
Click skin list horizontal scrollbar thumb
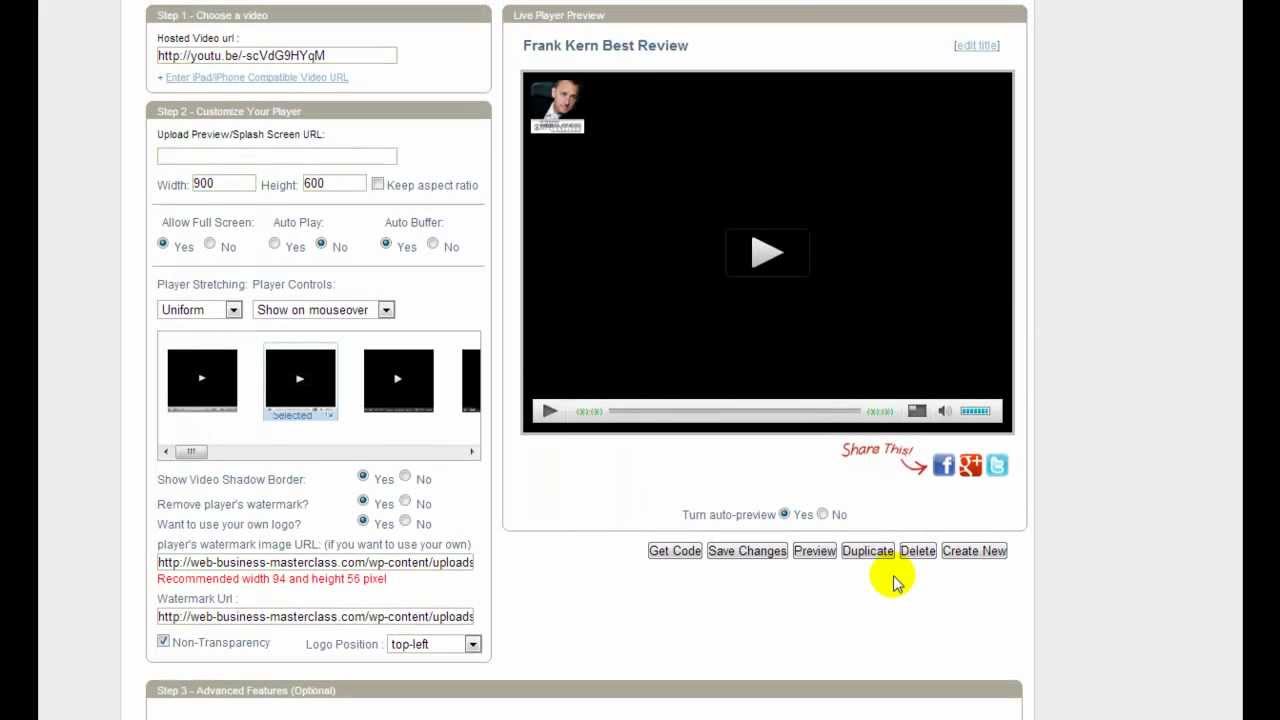pyautogui.click(x=191, y=452)
